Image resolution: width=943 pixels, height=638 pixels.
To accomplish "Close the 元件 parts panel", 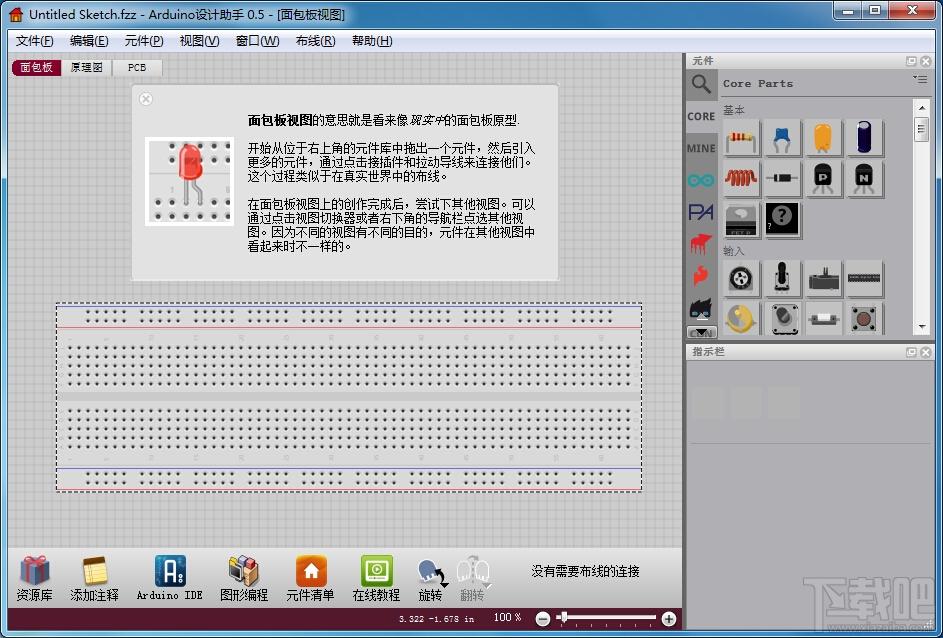I will tap(926, 61).
